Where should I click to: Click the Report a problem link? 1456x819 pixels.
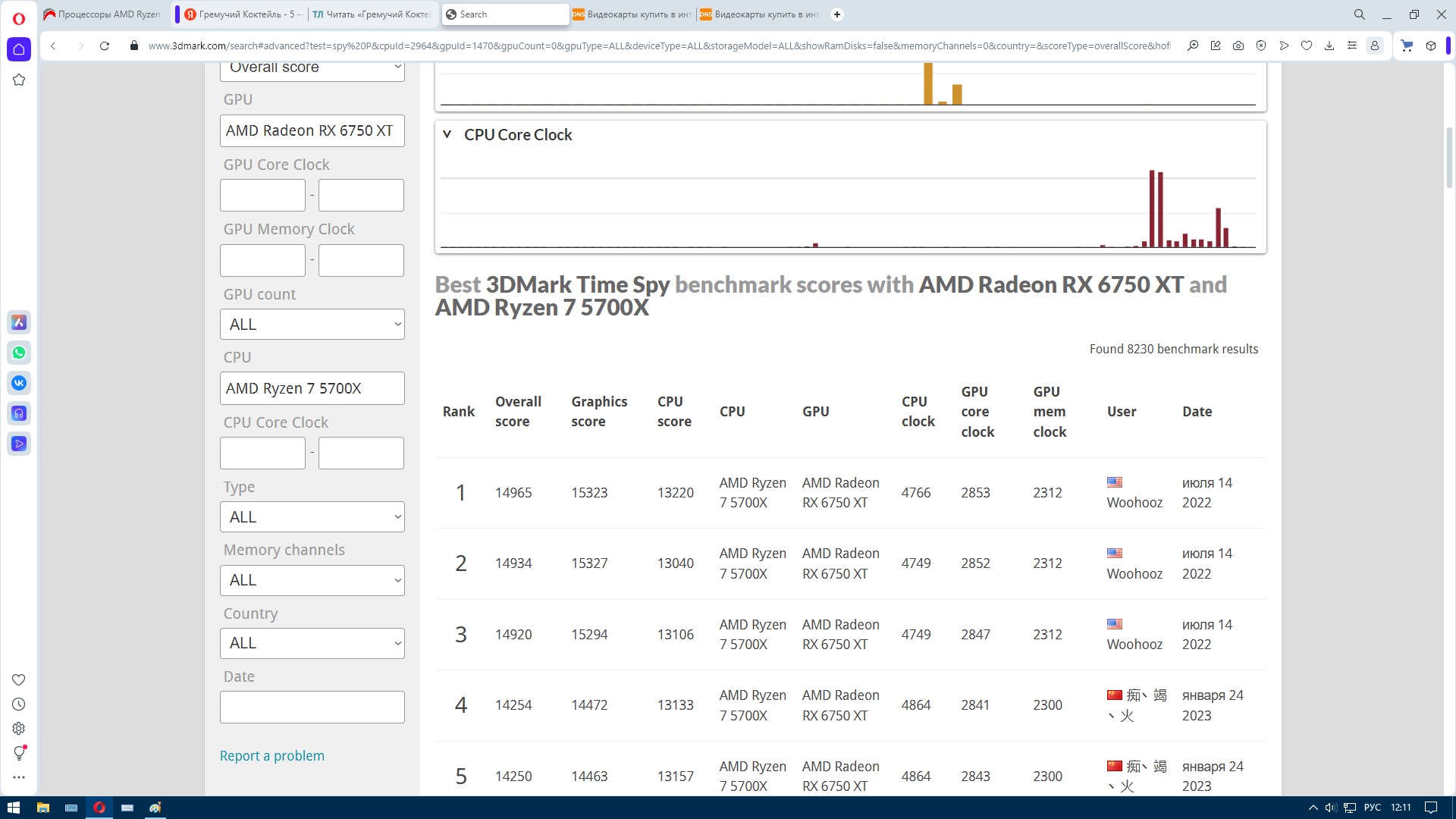pyautogui.click(x=271, y=755)
